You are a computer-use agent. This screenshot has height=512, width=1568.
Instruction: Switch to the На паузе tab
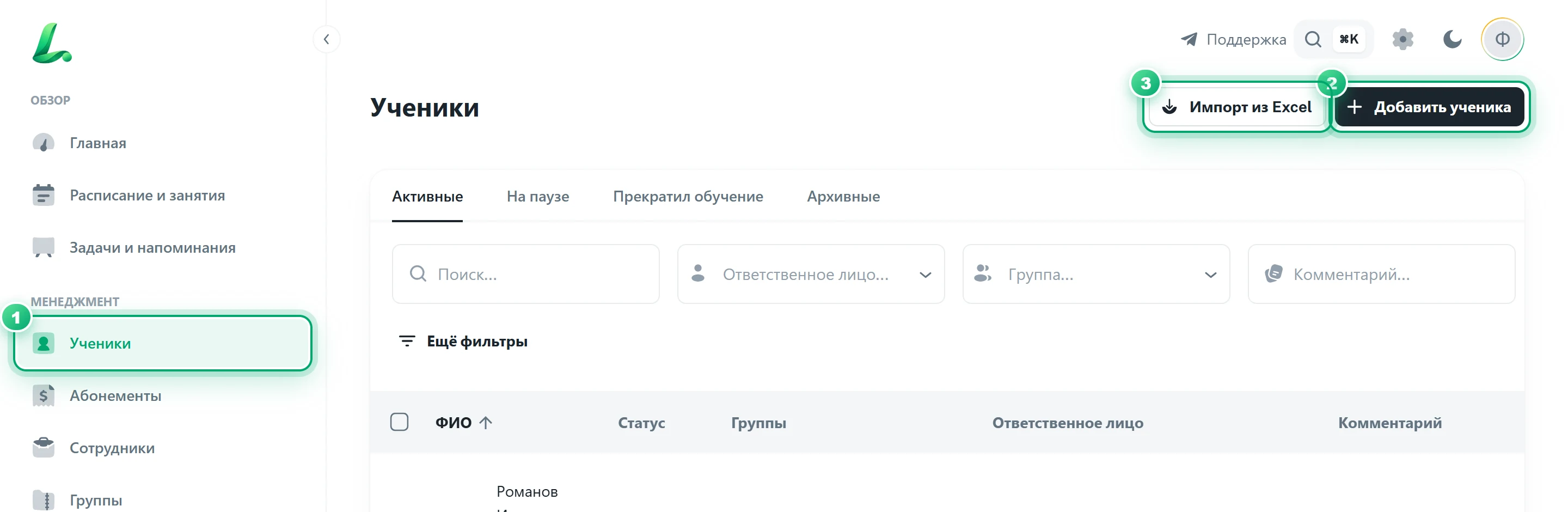pos(538,197)
